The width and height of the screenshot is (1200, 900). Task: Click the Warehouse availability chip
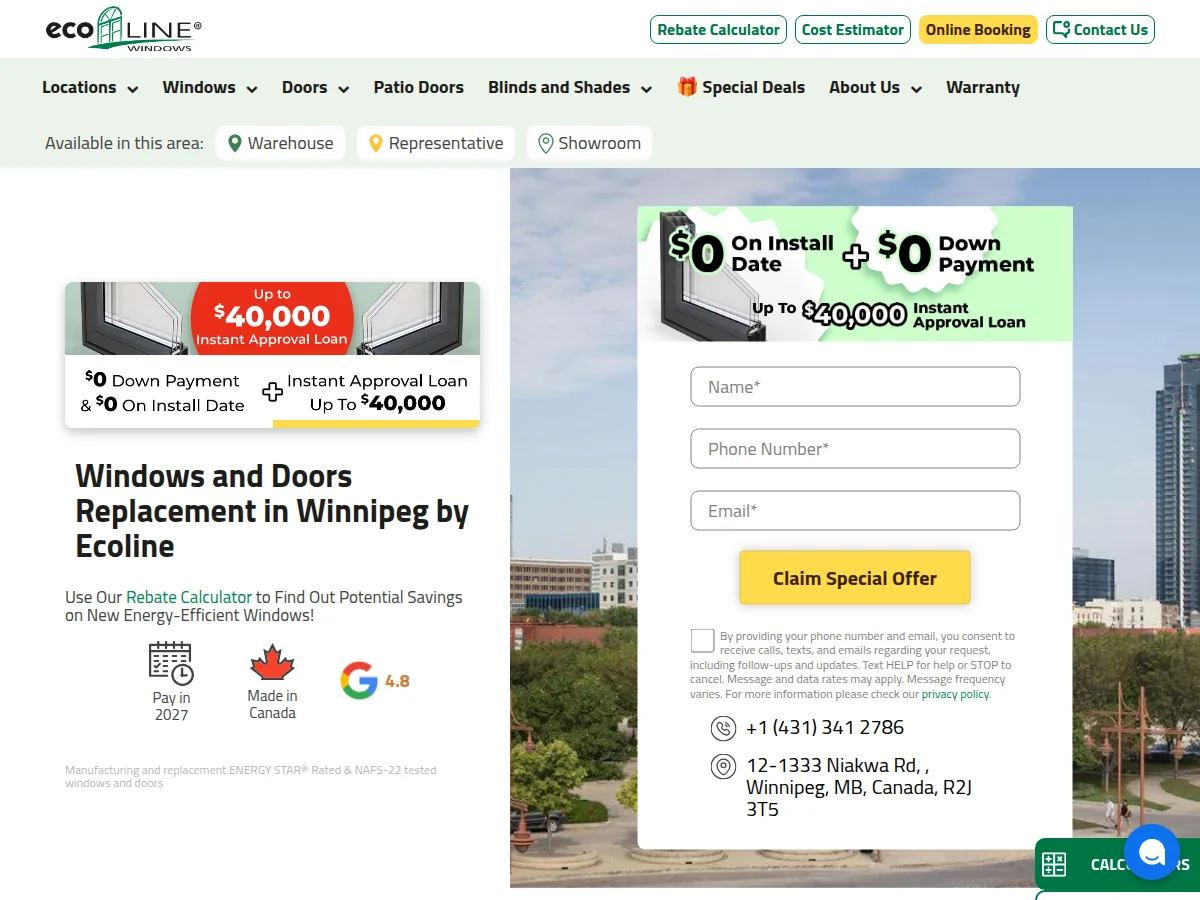[x=281, y=143]
